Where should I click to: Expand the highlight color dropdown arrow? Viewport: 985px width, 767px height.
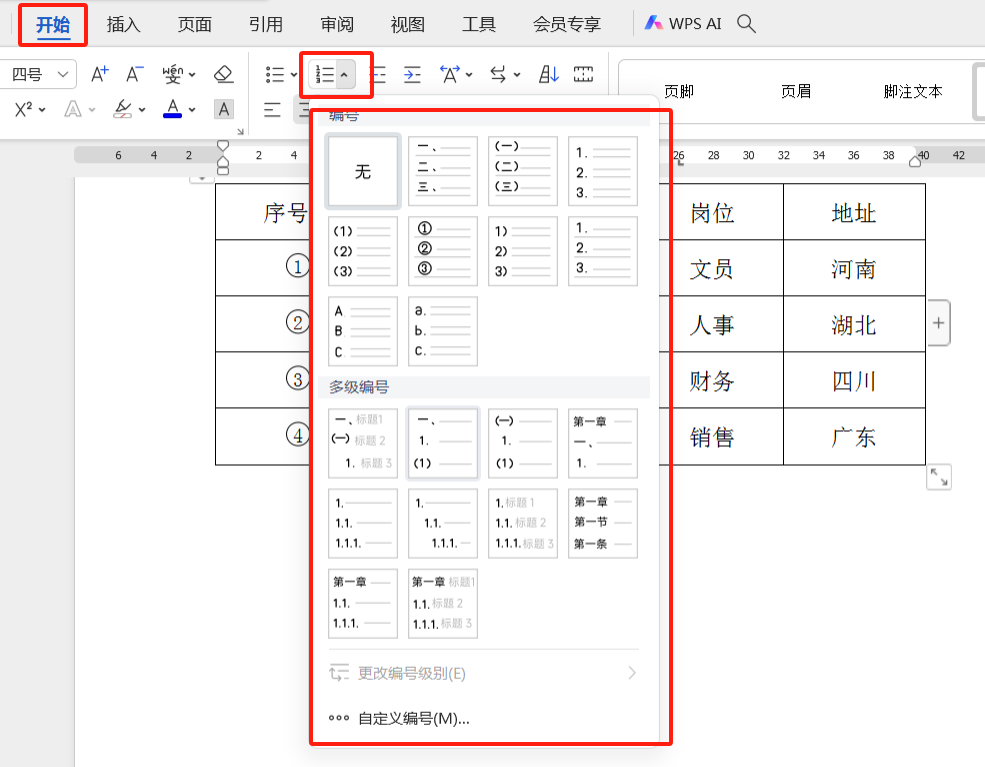(x=142, y=110)
